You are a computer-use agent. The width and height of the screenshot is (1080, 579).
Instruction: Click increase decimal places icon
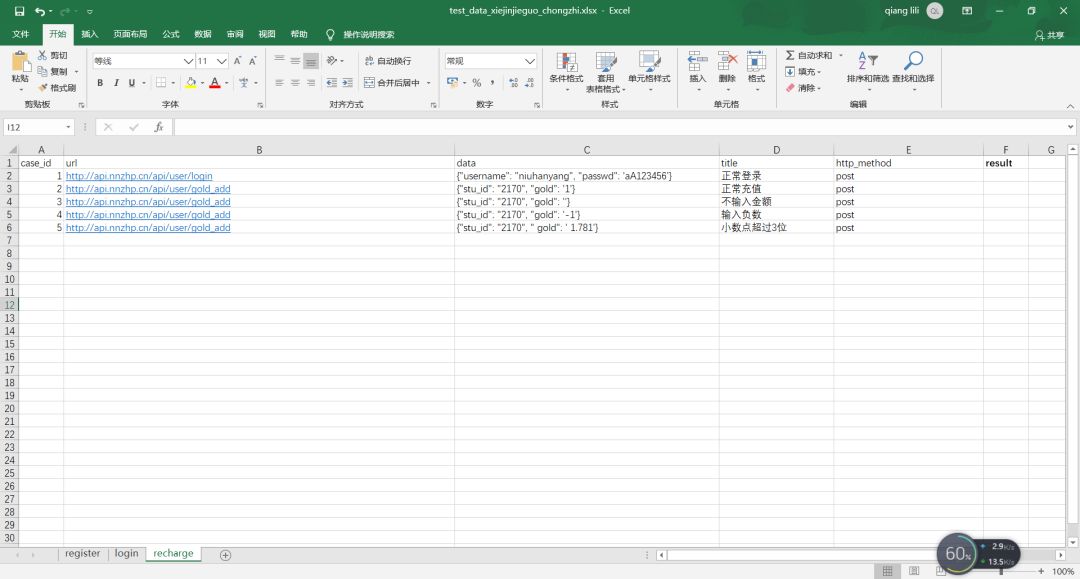(514, 83)
